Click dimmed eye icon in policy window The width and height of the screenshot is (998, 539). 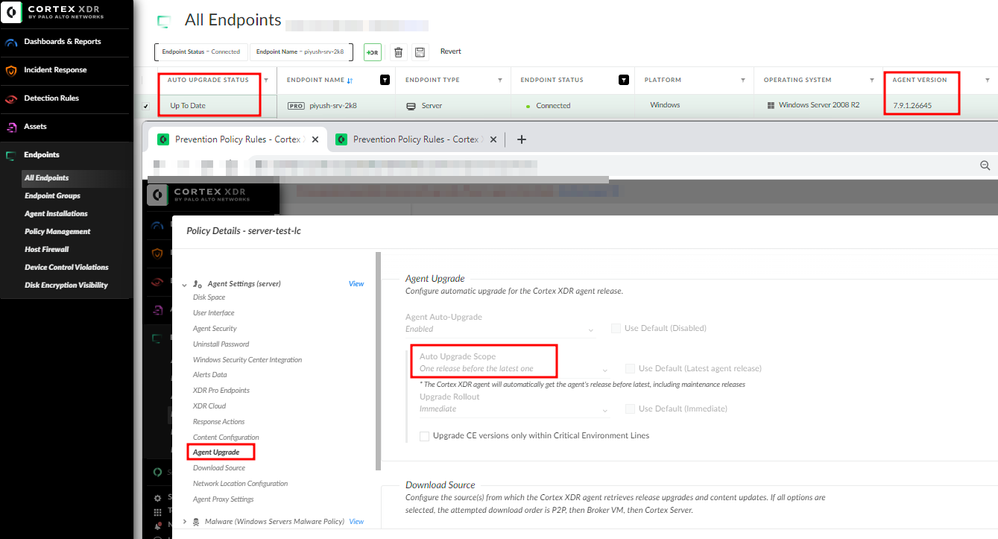coord(157,282)
